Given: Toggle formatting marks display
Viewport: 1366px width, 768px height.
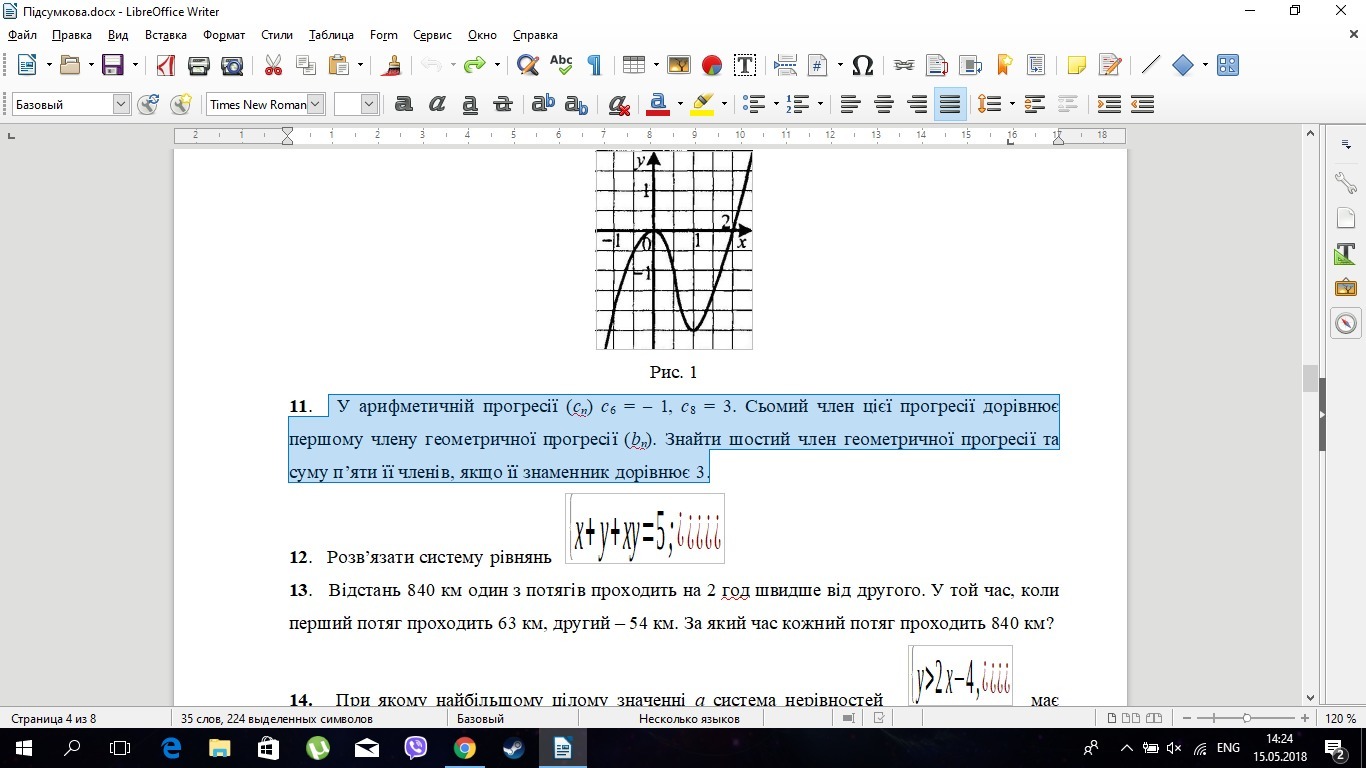Looking at the screenshot, I should click(595, 65).
